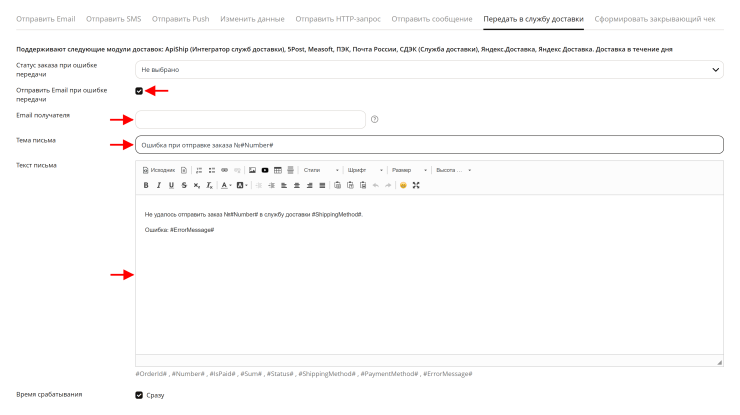Image resolution: width=740 pixels, height=415 pixels.
Task: Click the #Status# variable text
Action: pos(280,374)
